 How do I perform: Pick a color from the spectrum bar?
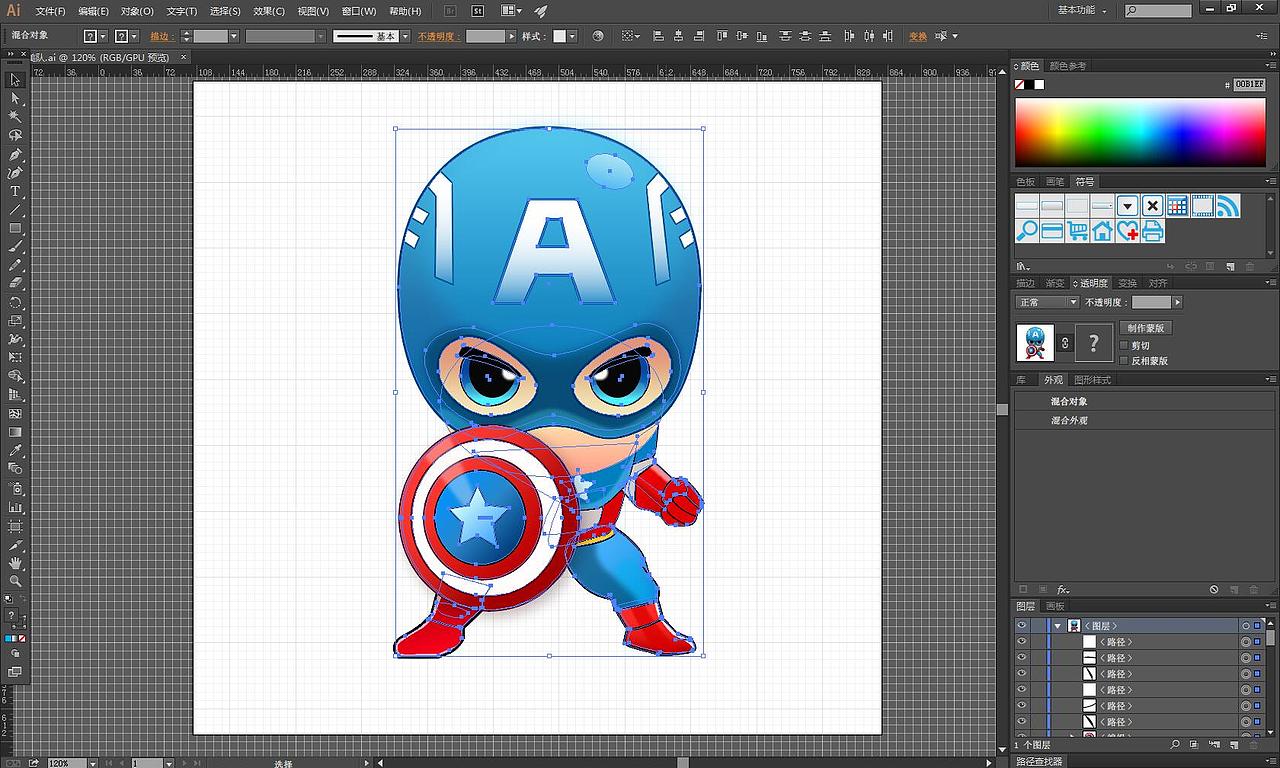1140,132
